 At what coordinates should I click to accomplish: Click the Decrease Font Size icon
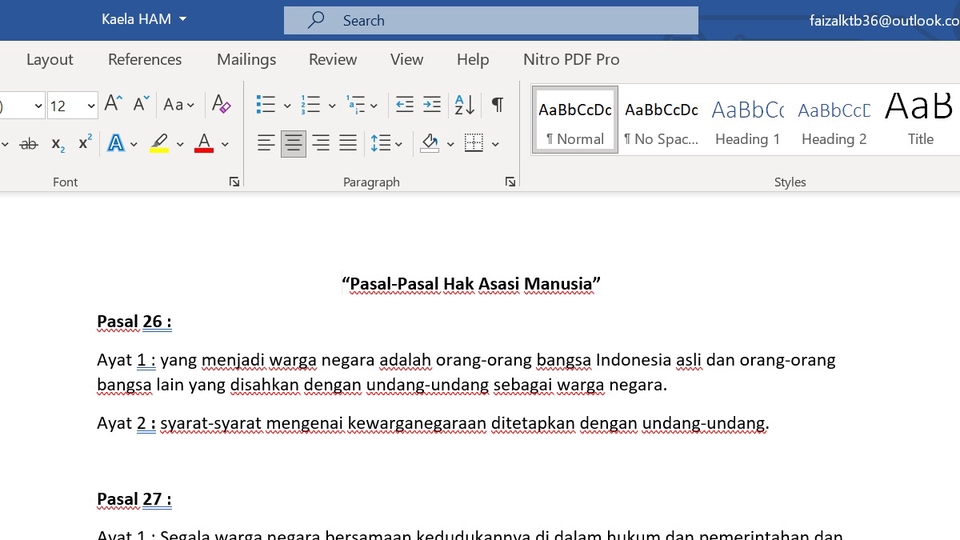pos(141,104)
